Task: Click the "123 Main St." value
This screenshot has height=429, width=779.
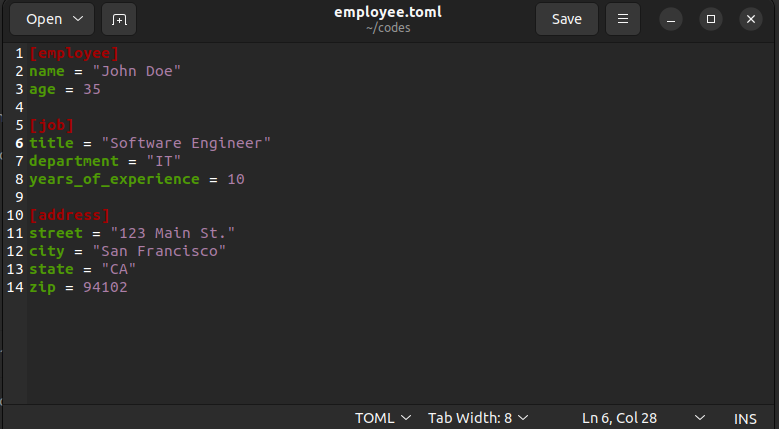Action: coord(172,233)
